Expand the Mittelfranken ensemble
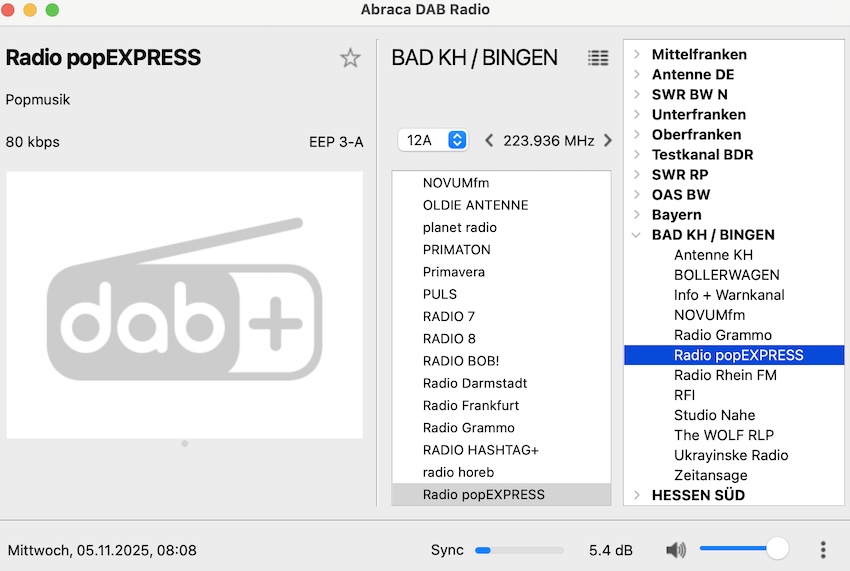 [637, 55]
